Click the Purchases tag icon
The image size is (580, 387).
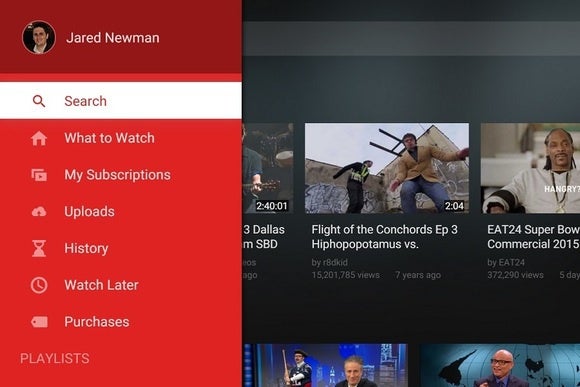click(39, 322)
